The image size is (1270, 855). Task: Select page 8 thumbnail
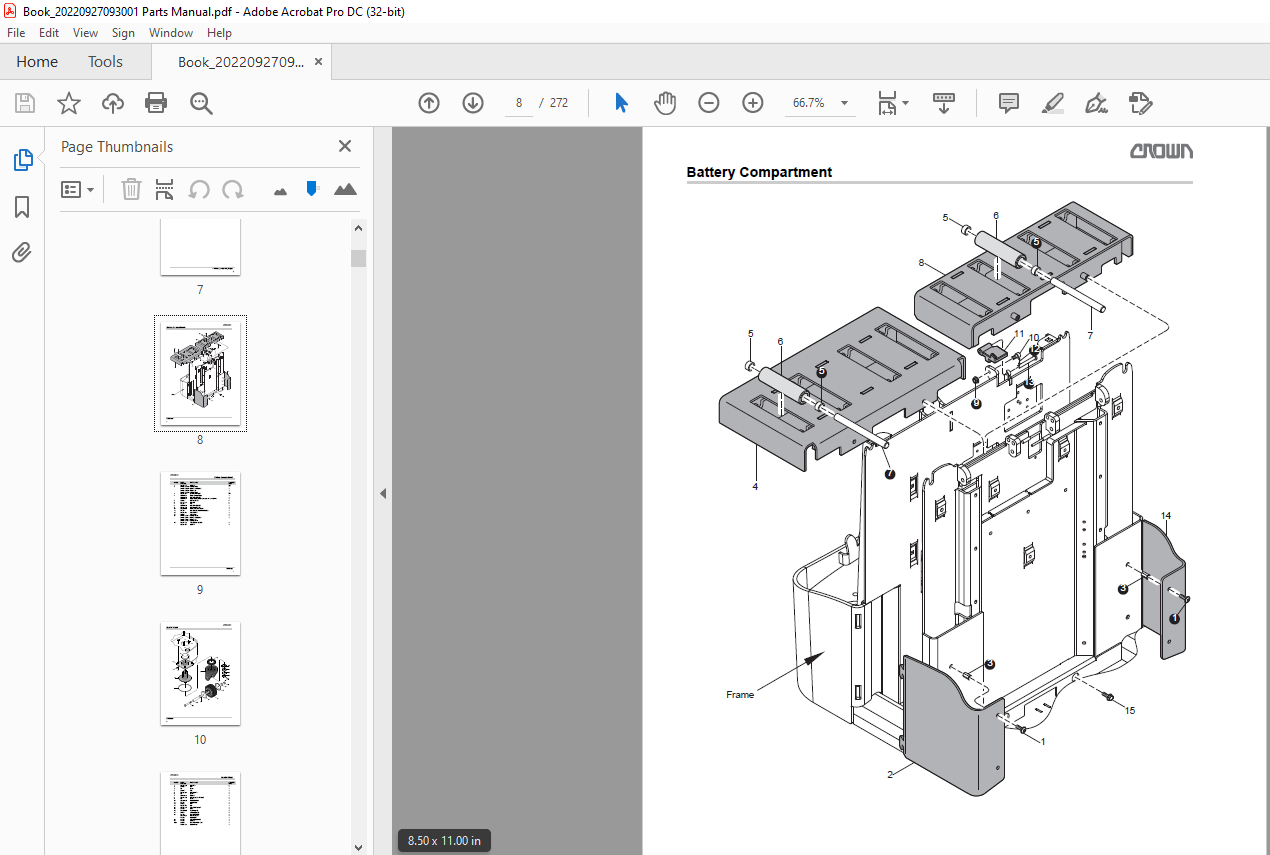click(x=200, y=373)
